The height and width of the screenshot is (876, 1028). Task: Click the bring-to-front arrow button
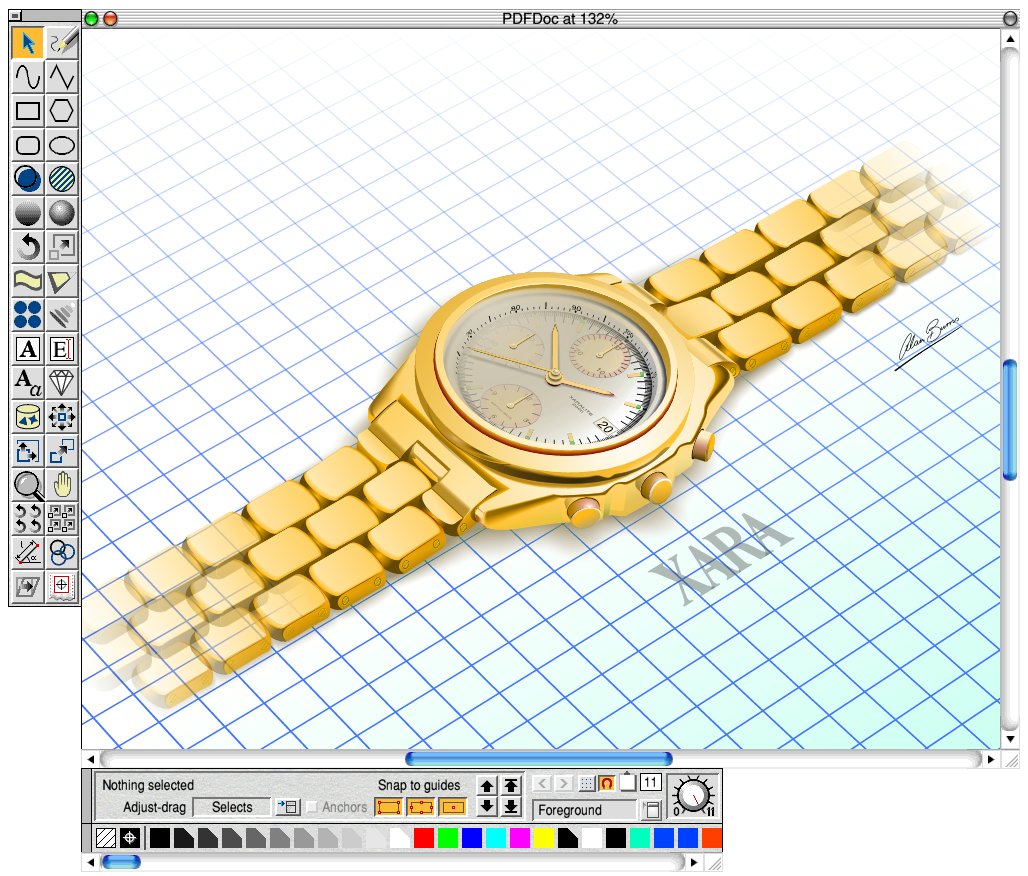point(510,786)
